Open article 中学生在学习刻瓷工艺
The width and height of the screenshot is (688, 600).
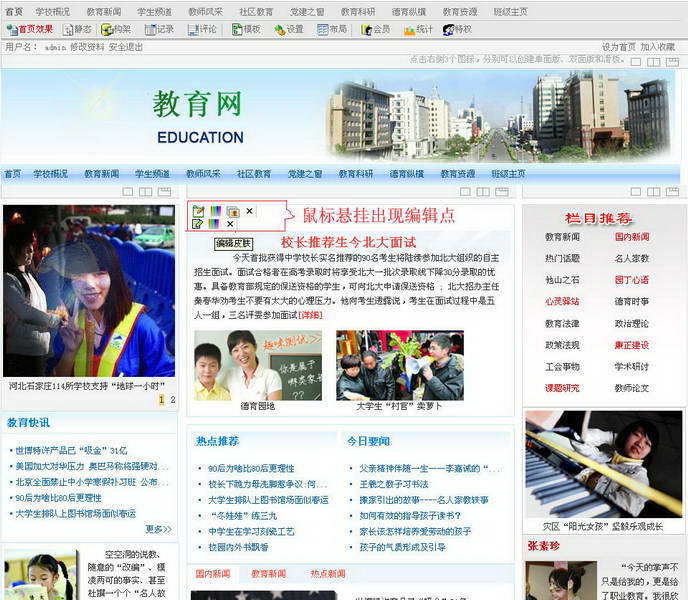251,532
